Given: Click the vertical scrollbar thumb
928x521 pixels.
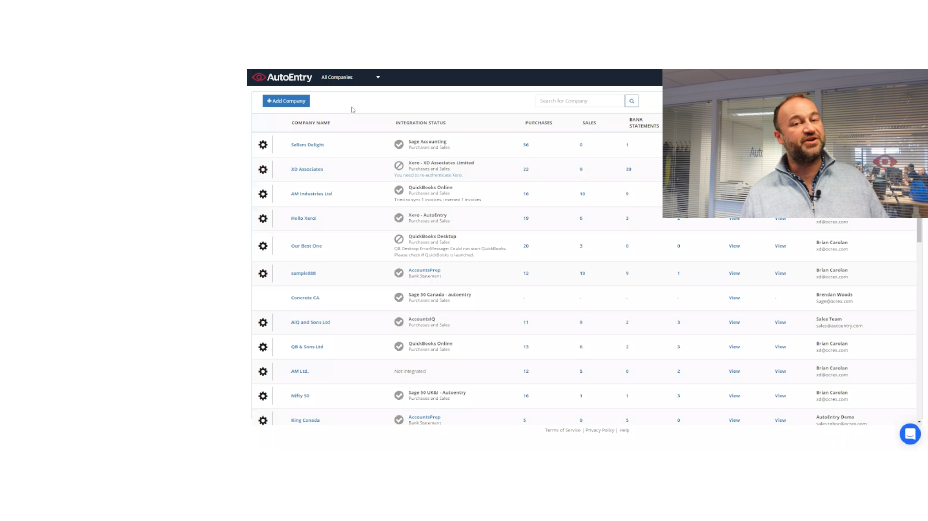Looking at the screenshot, I should pos(919,230).
